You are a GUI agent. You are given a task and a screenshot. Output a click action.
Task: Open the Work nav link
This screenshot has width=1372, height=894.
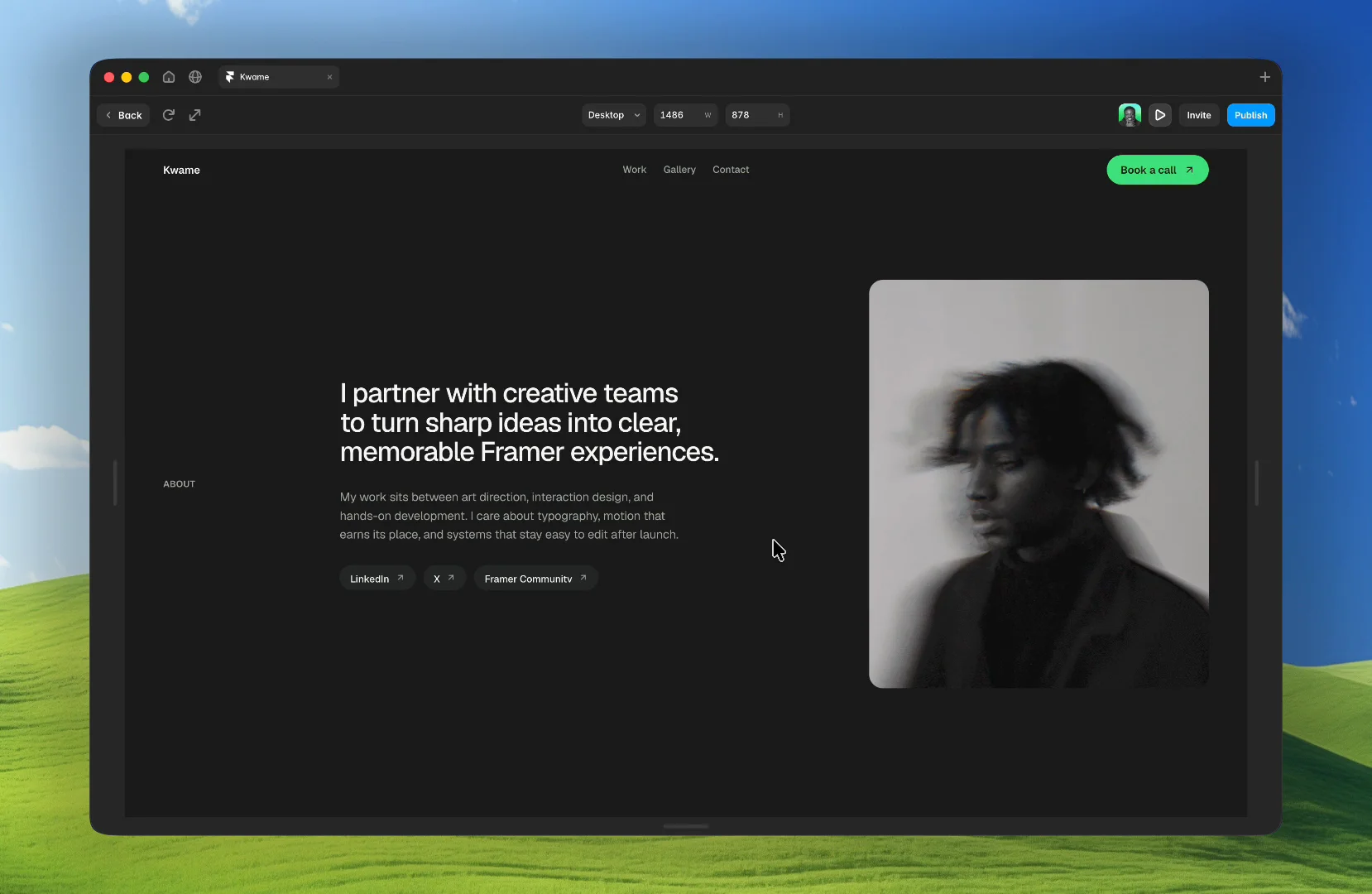[635, 170]
